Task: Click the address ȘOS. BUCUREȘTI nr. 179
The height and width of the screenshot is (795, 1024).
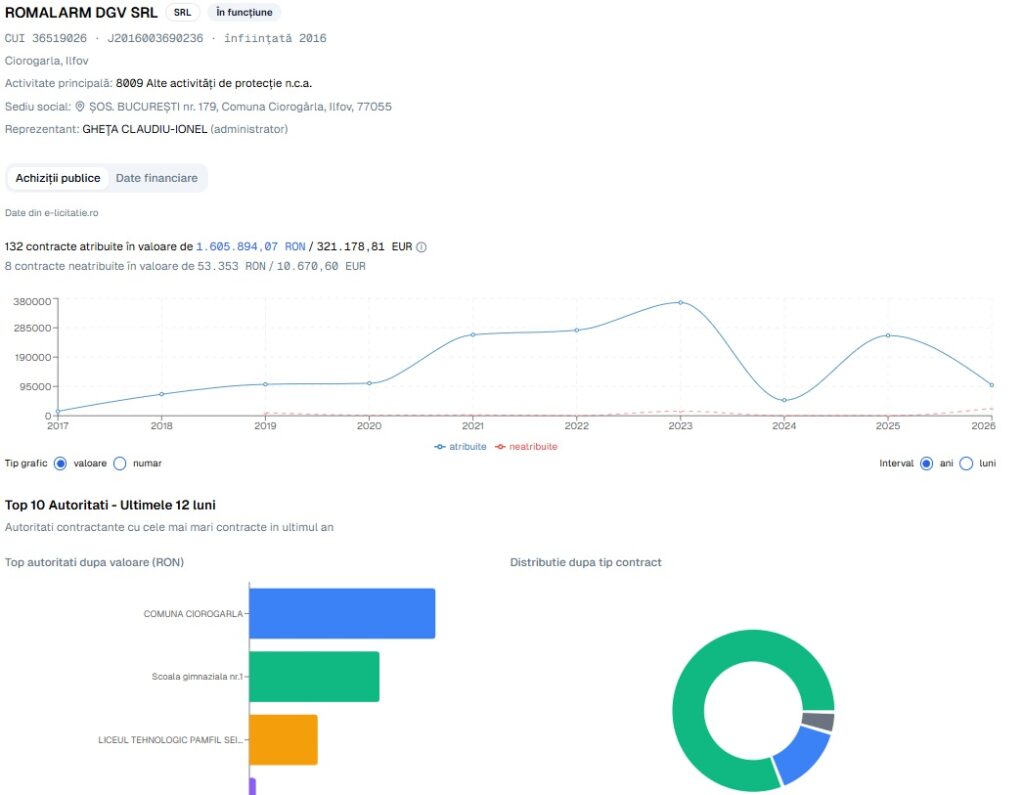Action: [240, 106]
